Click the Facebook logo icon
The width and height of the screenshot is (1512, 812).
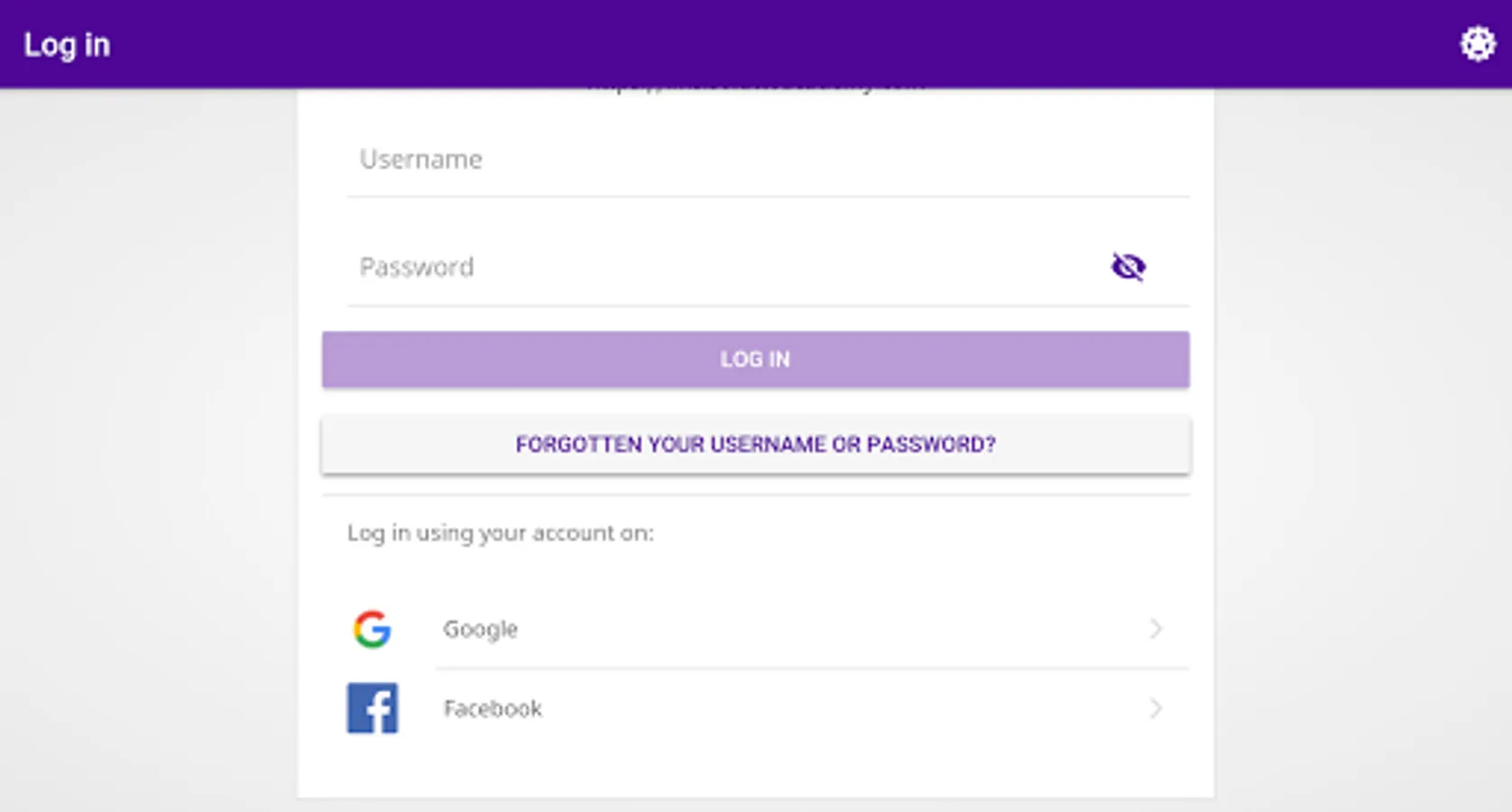click(x=372, y=708)
